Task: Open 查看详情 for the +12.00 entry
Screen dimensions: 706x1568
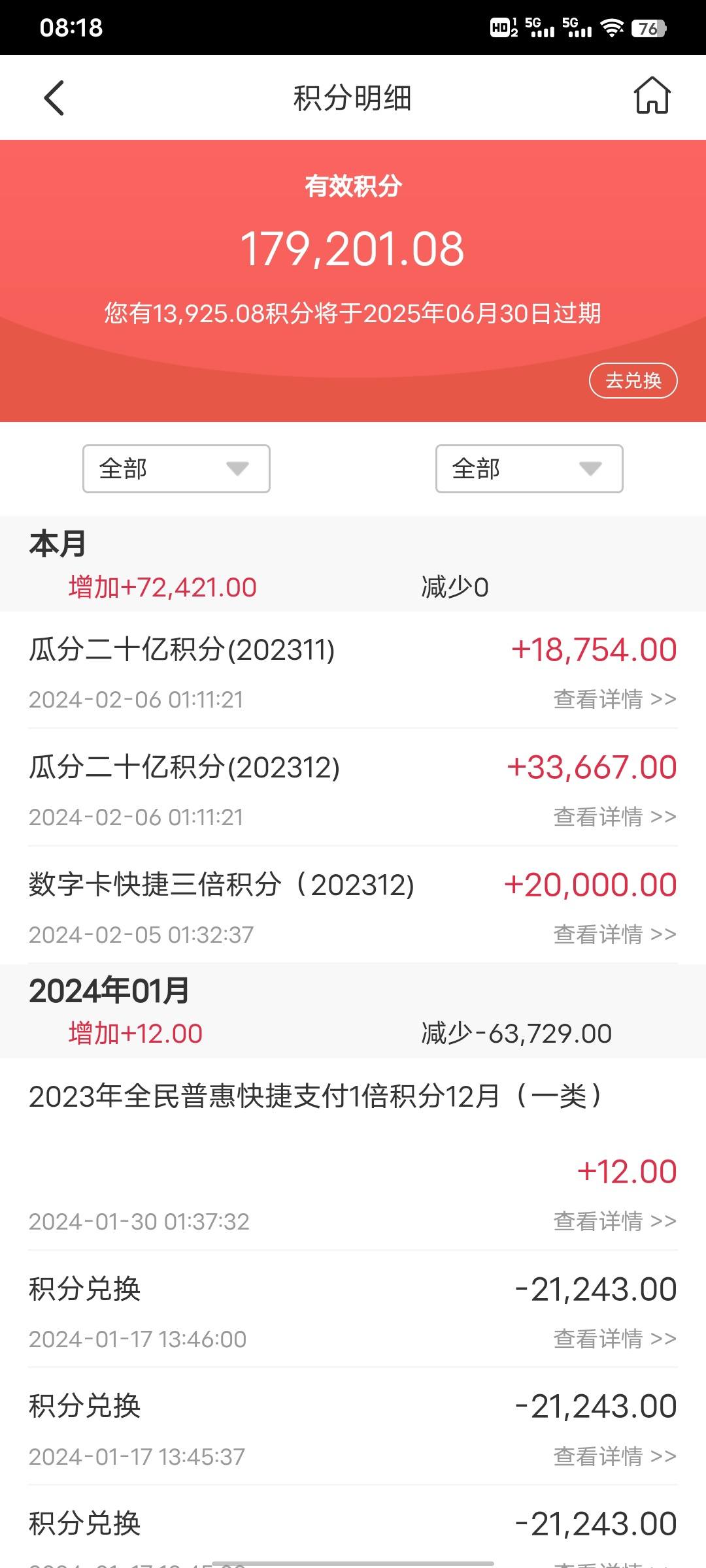Action: 614,1221
